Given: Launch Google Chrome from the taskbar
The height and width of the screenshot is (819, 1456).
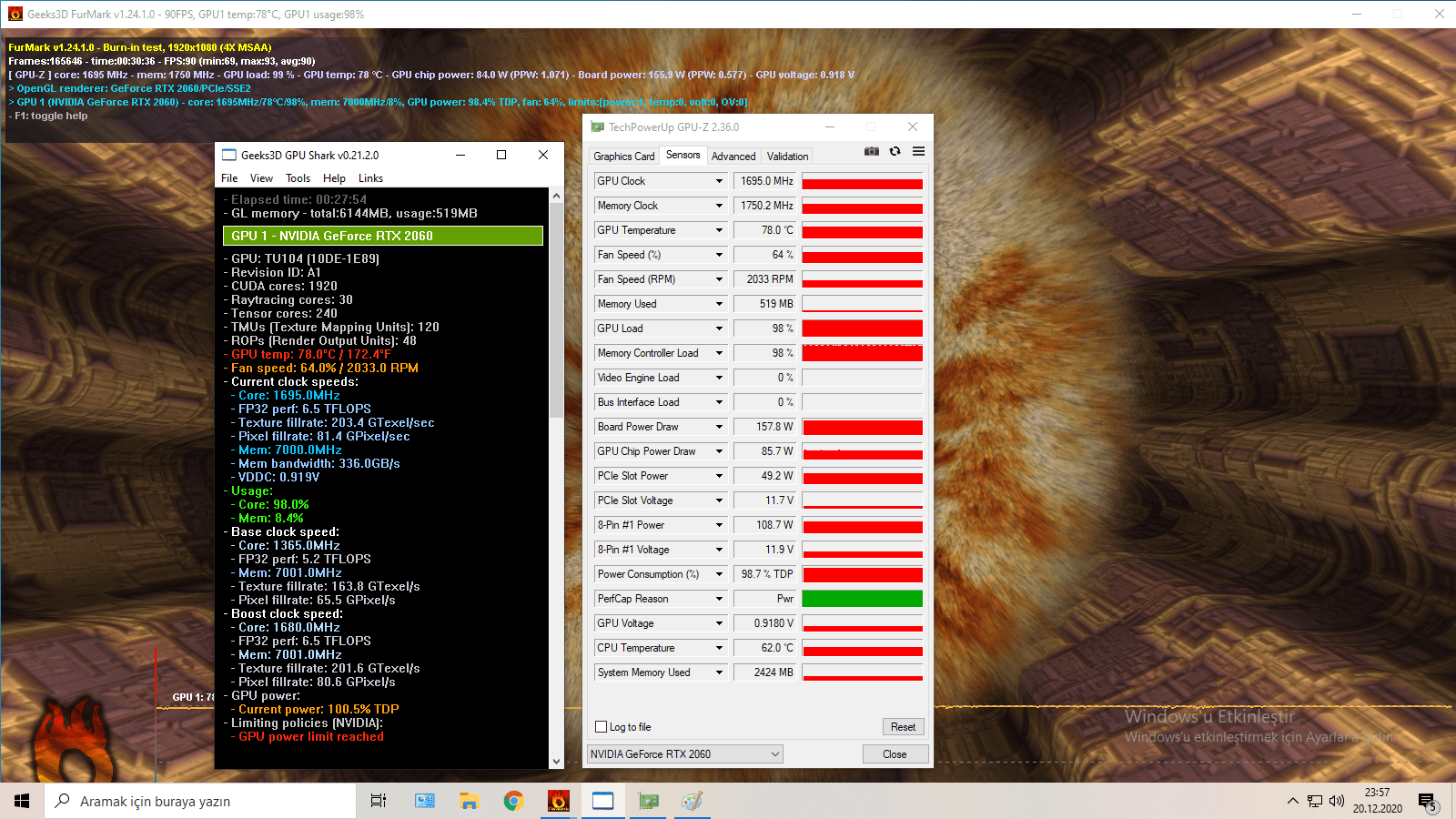Looking at the screenshot, I should point(513,801).
